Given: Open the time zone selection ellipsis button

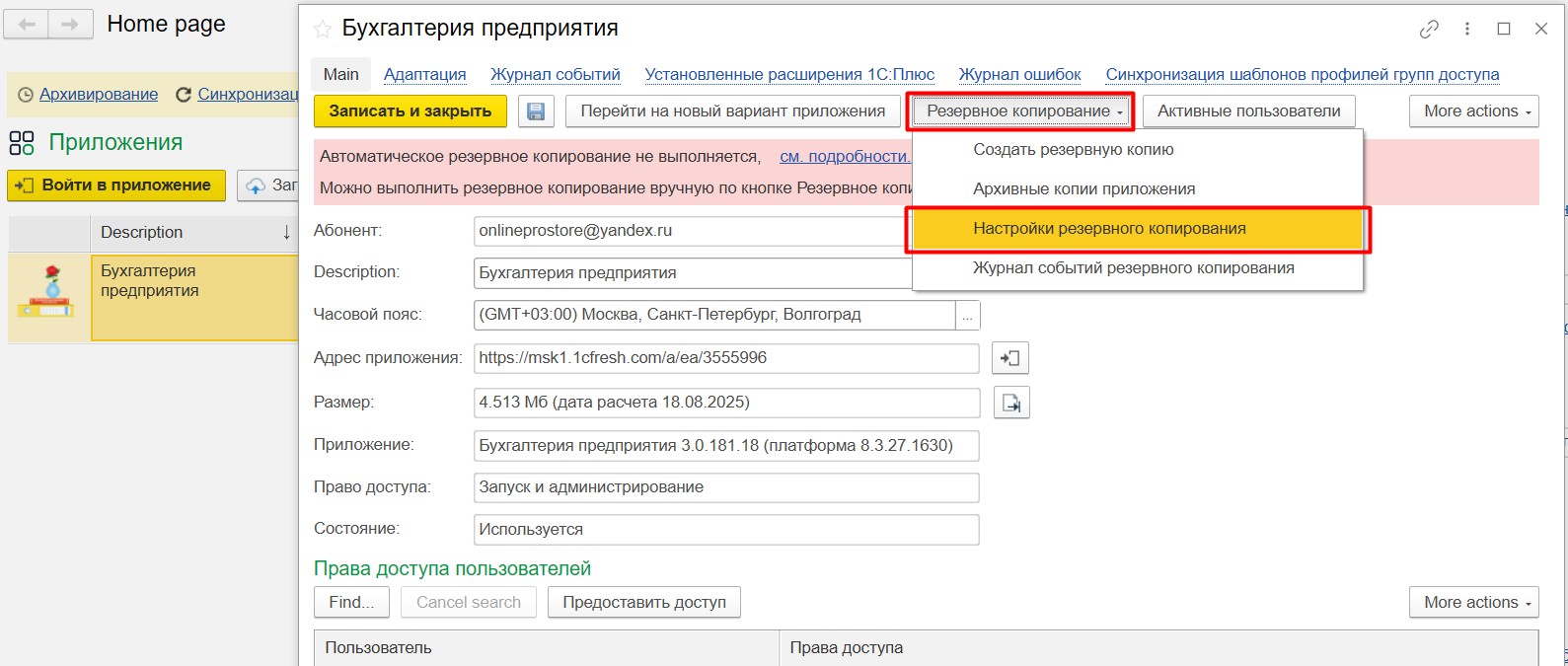Looking at the screenshot, I should (967, 316).
